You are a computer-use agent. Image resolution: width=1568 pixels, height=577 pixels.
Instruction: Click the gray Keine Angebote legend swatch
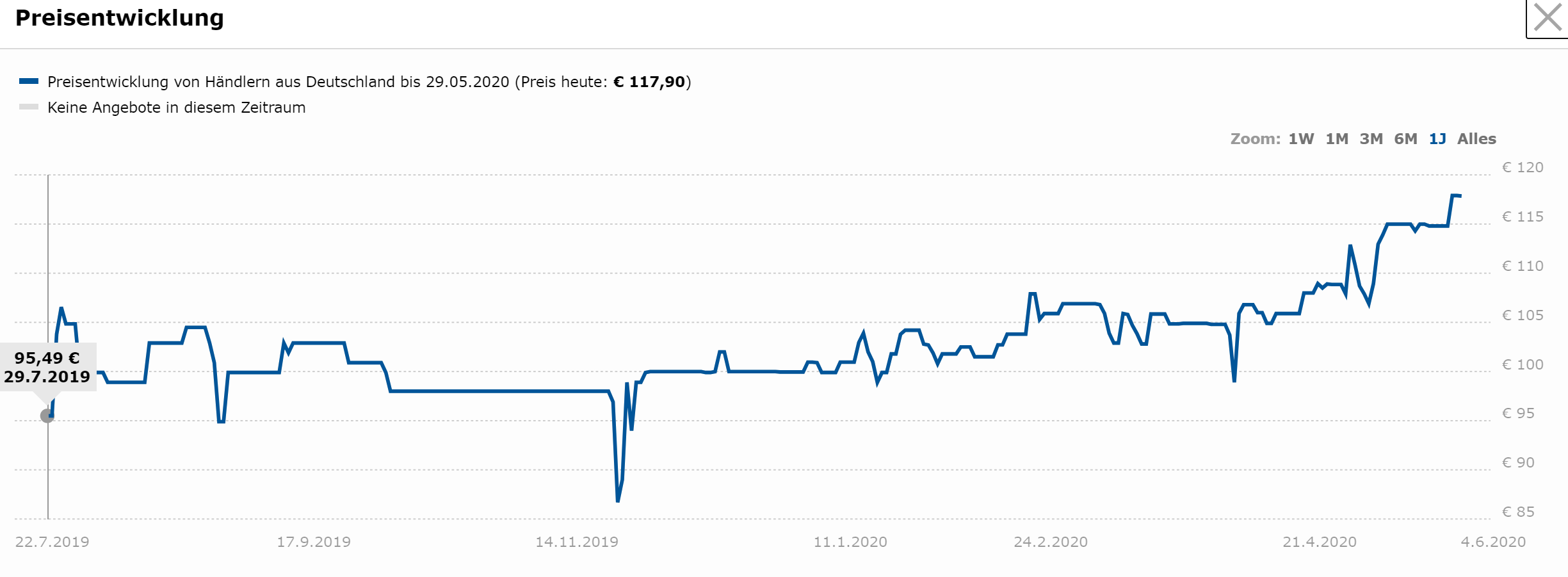[x=29, y=107]
